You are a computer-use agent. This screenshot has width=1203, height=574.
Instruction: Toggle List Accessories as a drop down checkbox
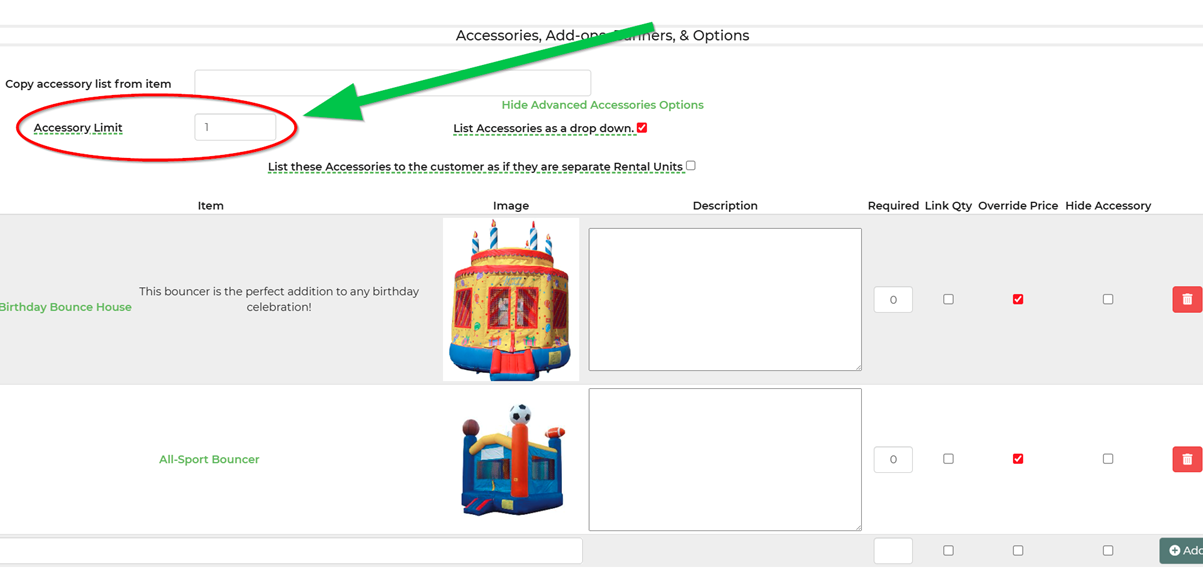click(x=642, y=128)
